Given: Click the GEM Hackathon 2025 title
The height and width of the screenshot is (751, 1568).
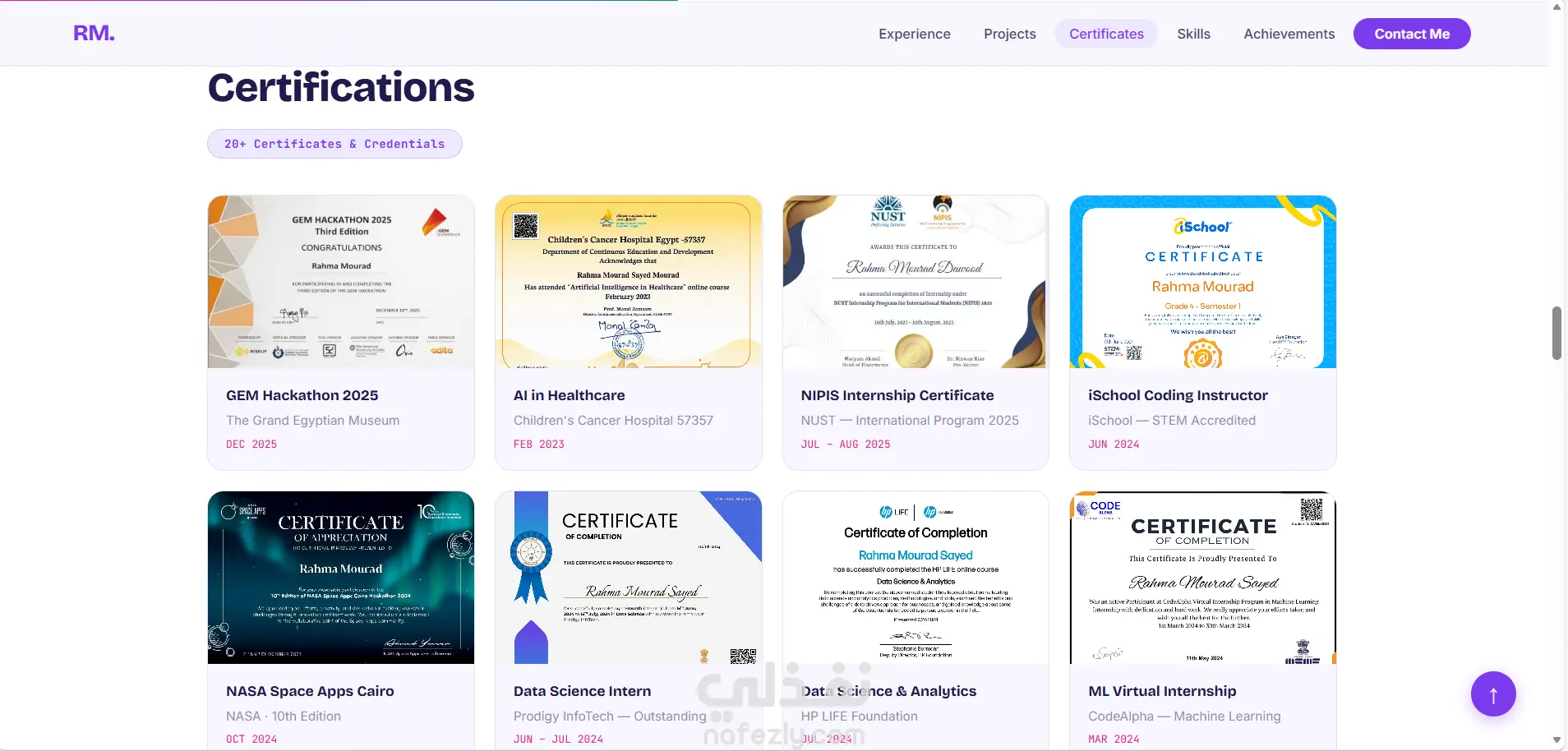Looking at the screenshot, I should point(302,395).
